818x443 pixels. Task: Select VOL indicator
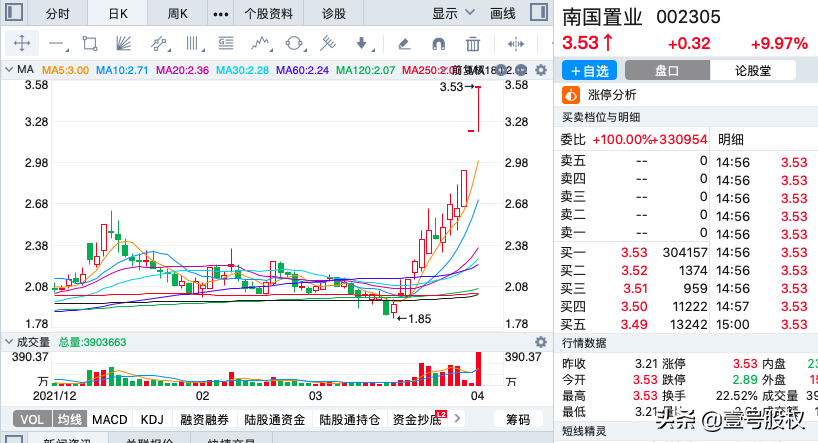[32, 420]
